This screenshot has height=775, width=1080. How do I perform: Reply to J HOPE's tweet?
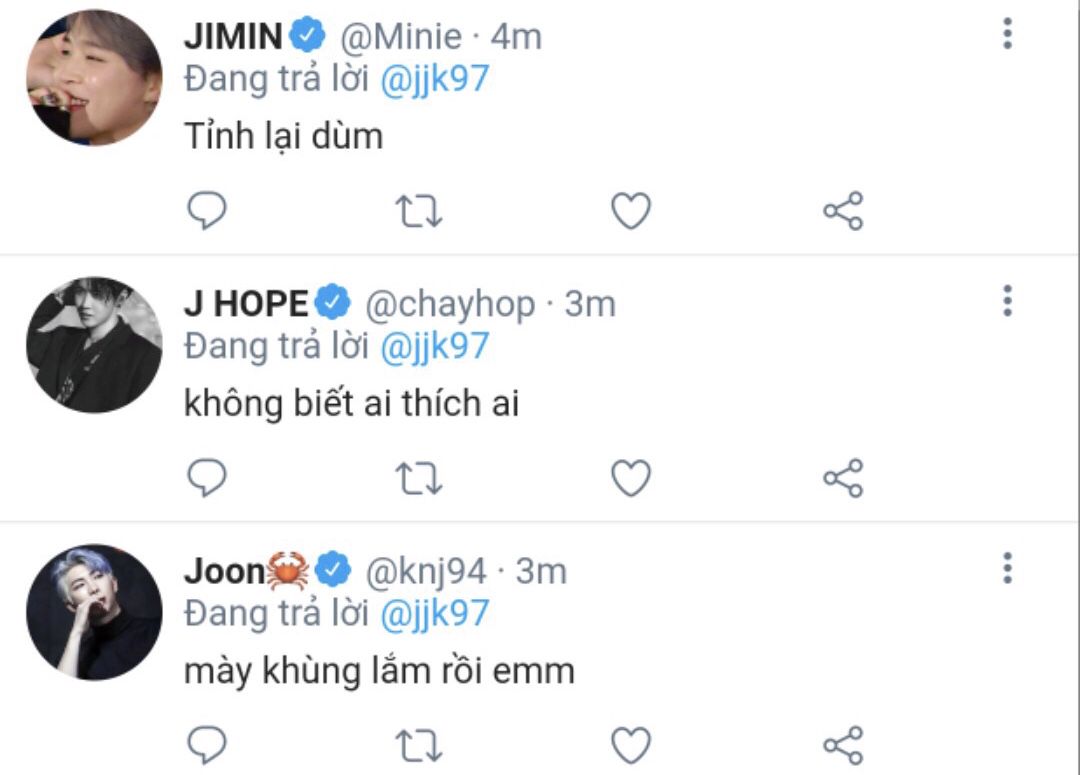207,477
